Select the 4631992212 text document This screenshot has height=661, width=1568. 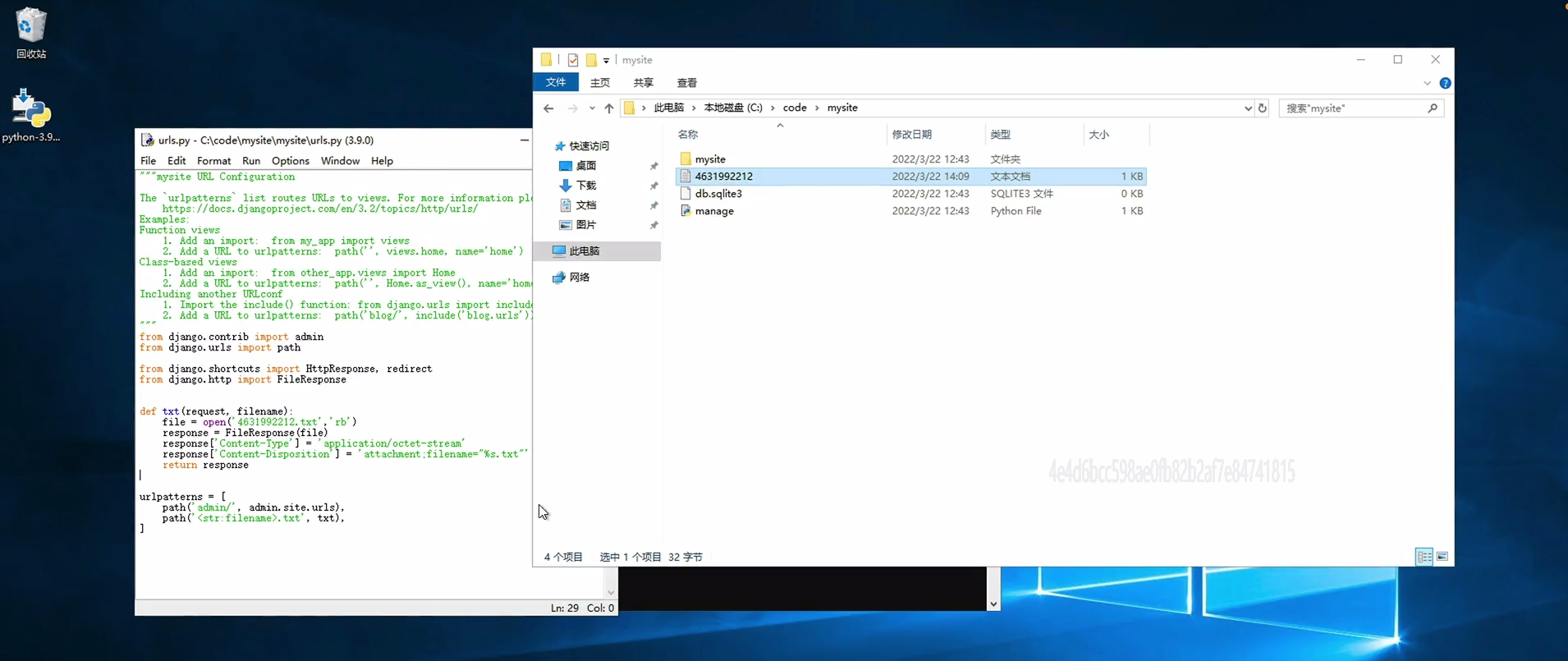pyautogui.click(x=910, y=177)
